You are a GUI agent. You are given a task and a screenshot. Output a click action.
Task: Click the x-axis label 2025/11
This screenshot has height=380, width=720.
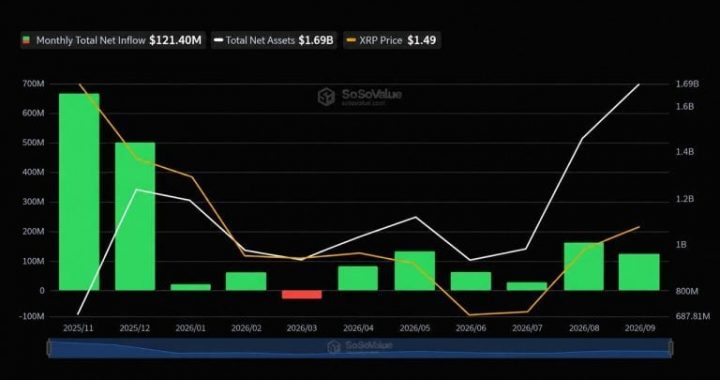click(x=78, y=328)
